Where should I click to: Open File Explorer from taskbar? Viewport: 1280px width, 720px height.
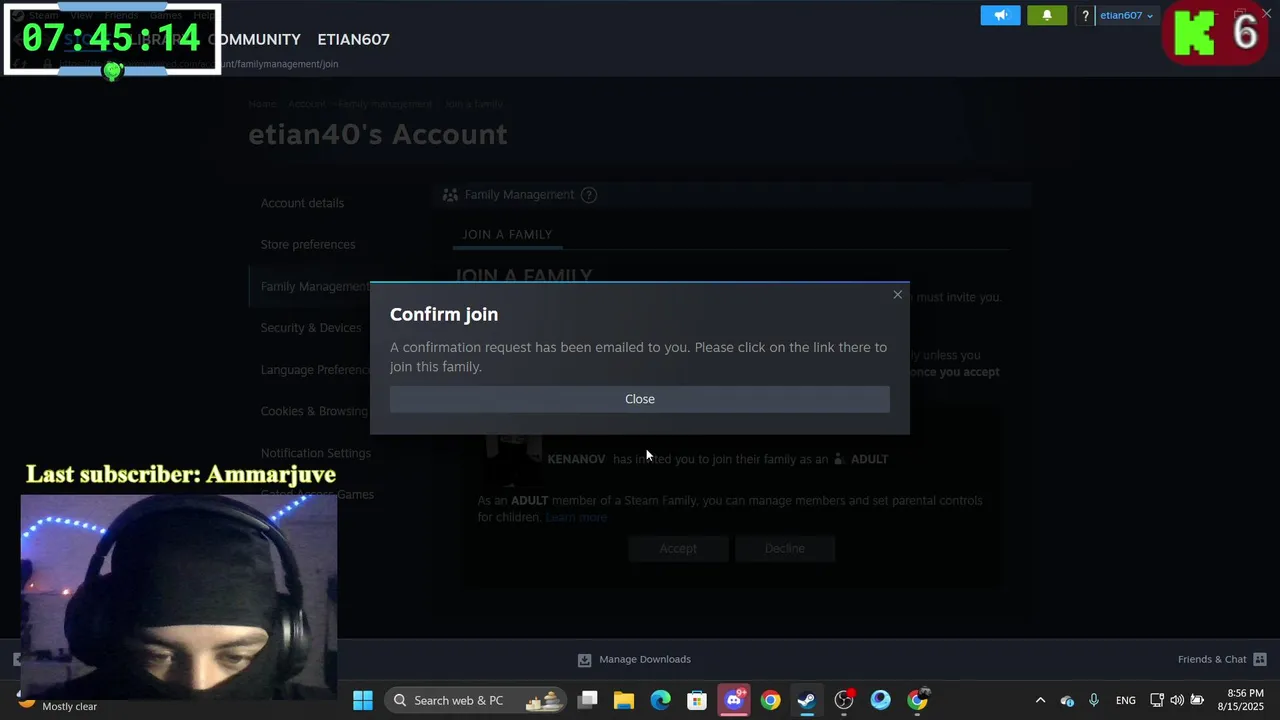(624, 700)
